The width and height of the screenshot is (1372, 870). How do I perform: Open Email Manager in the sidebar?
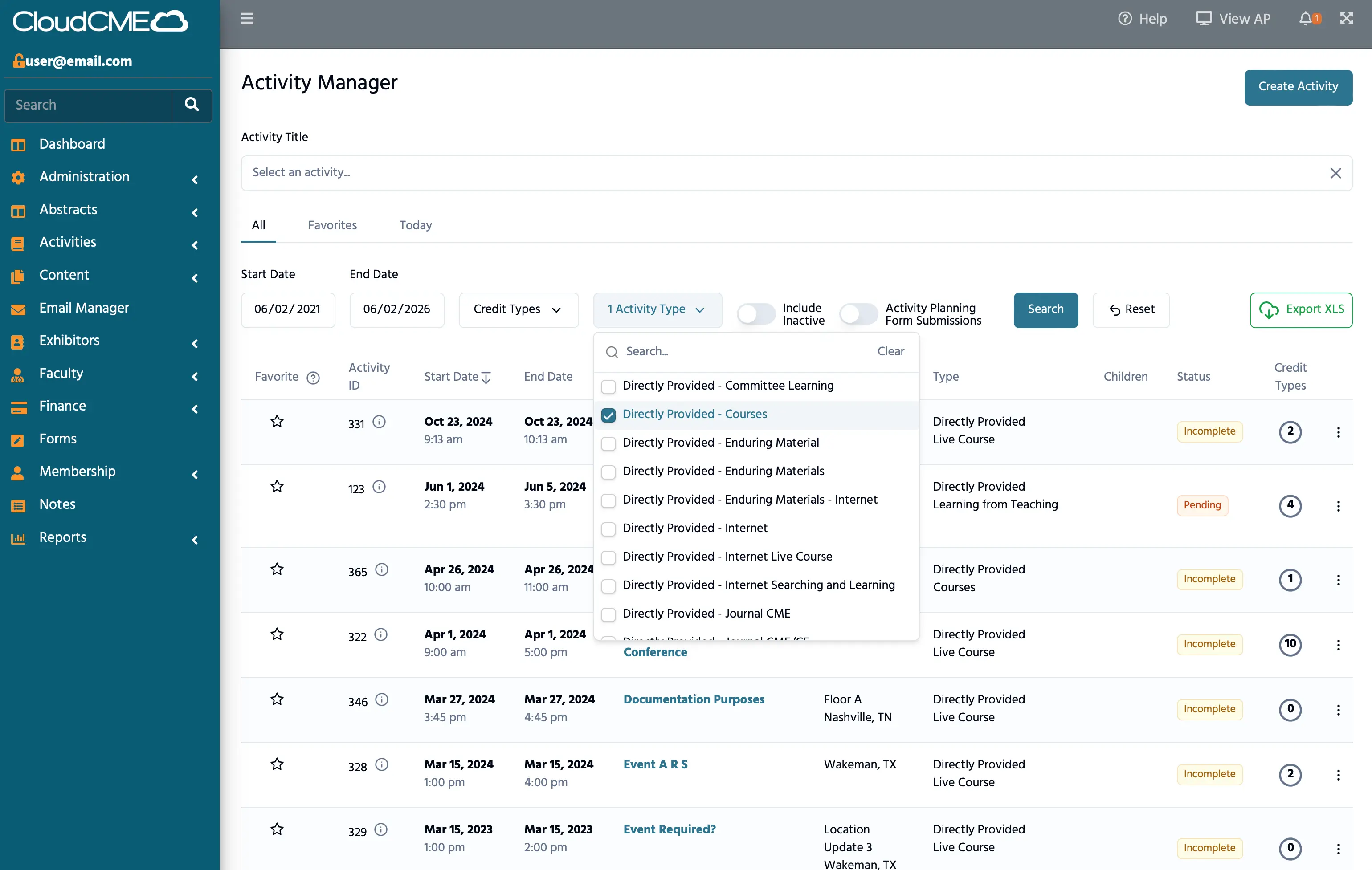click(x=84, y=308)
